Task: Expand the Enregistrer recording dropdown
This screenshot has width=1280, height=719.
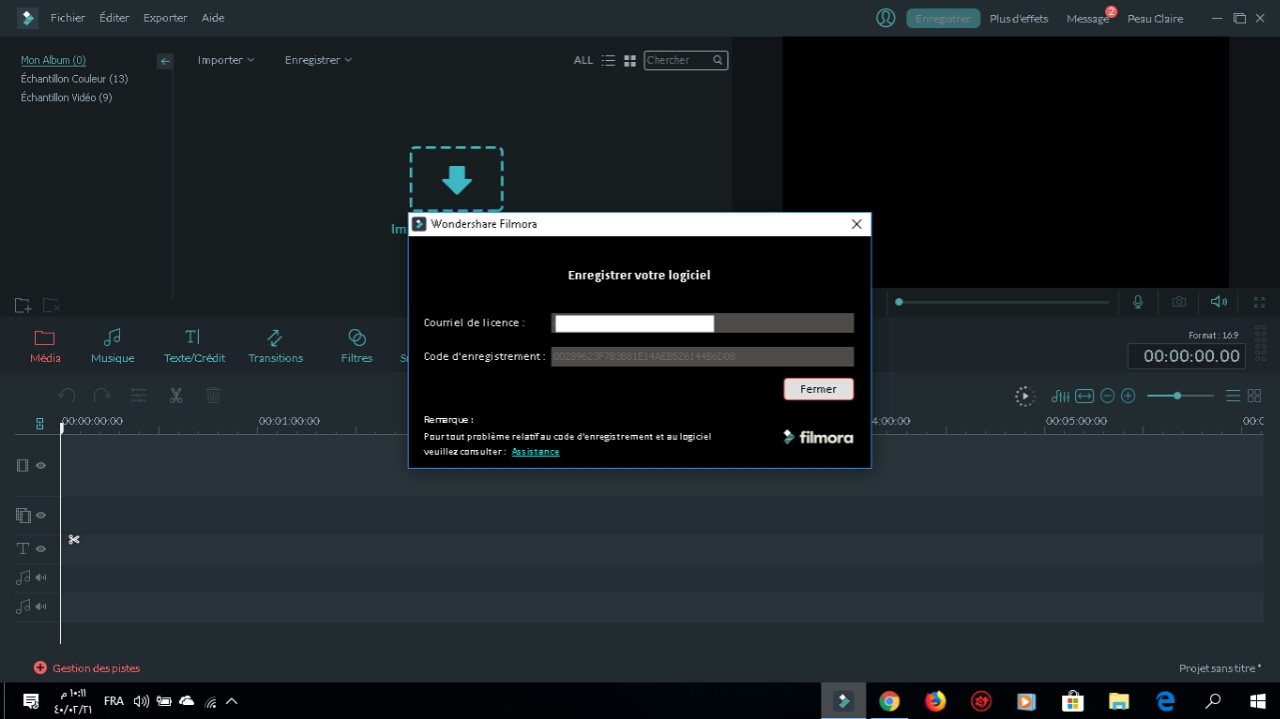Action: (x=318, y=60)
